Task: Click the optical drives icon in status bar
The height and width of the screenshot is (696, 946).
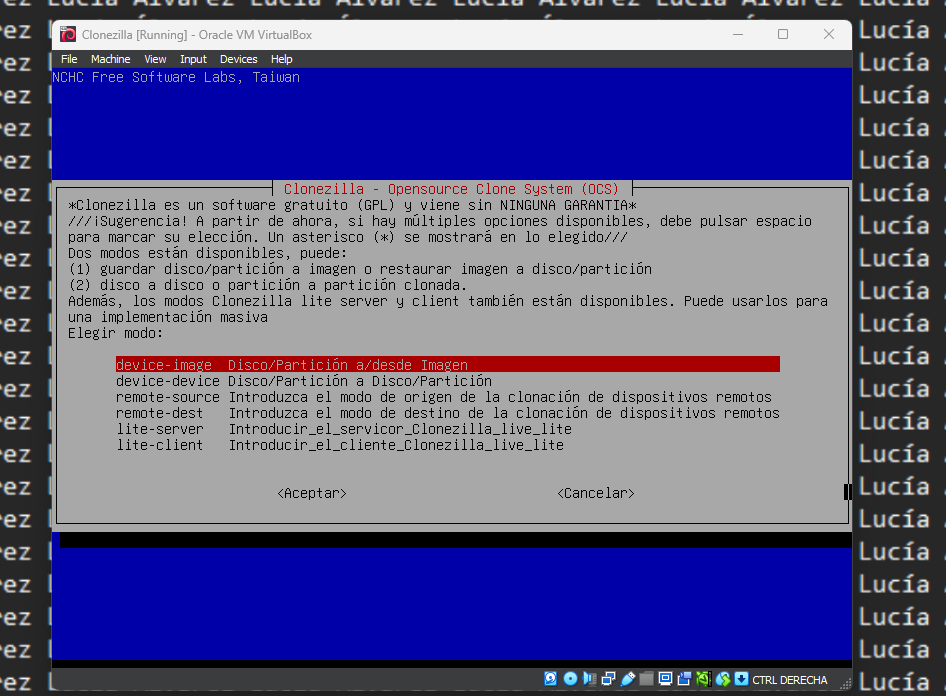Action: click(x=569, y=679)
